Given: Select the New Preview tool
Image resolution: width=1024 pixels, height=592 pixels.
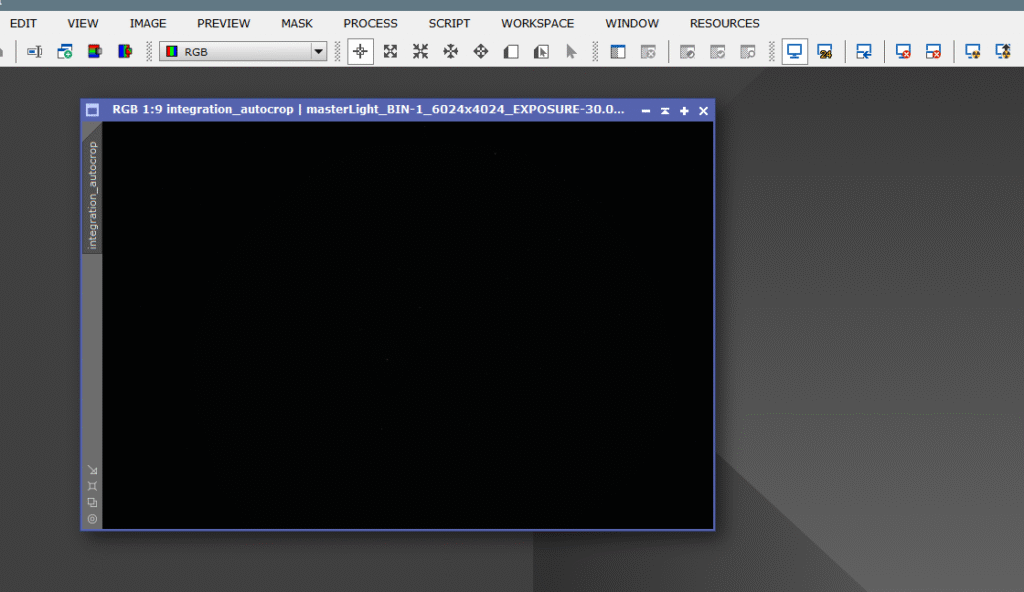Looking at the screenshot, I should (511, 51).
